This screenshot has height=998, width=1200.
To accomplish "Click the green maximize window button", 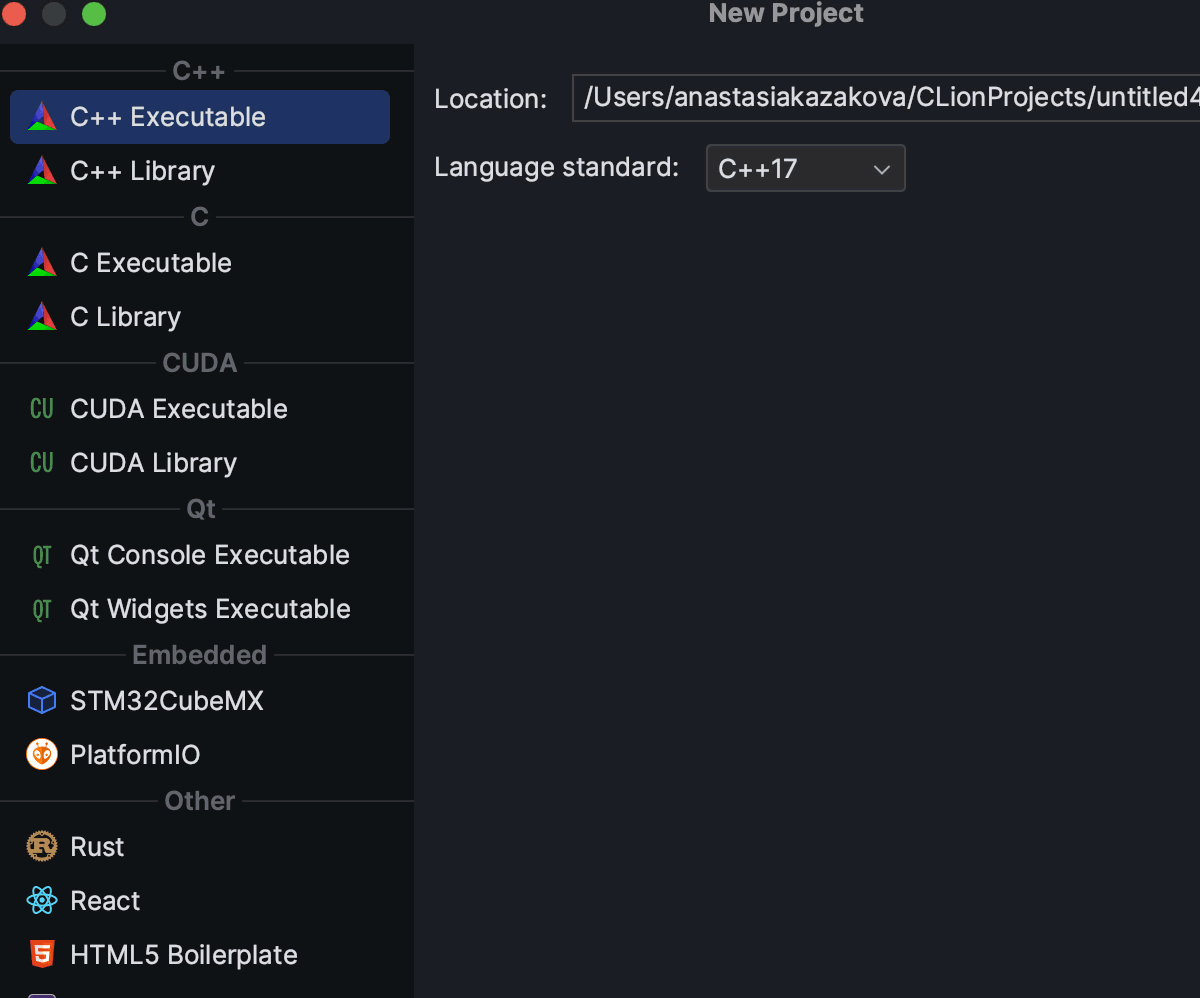I will 94,14.
